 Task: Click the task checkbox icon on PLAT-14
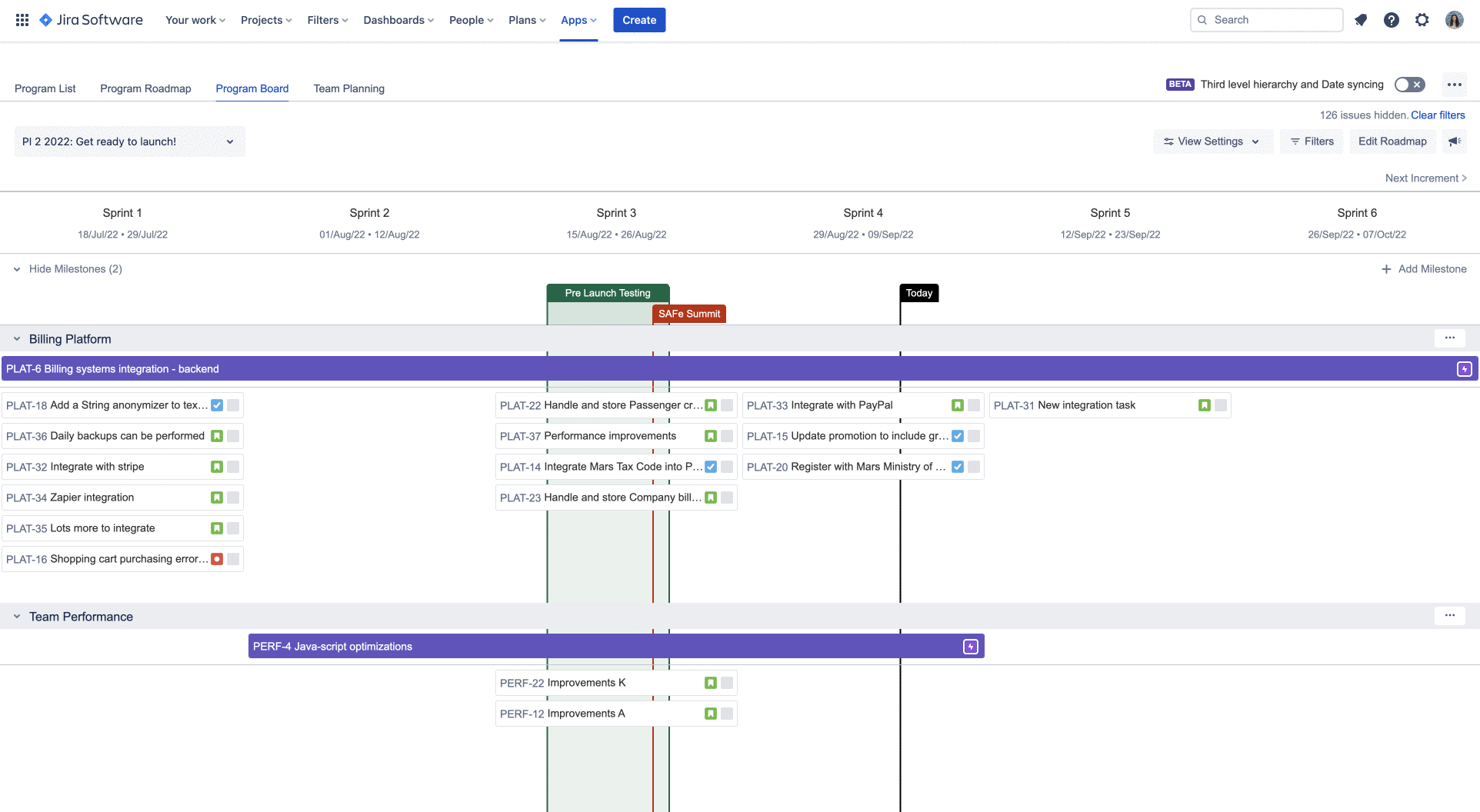coord(711,467)
